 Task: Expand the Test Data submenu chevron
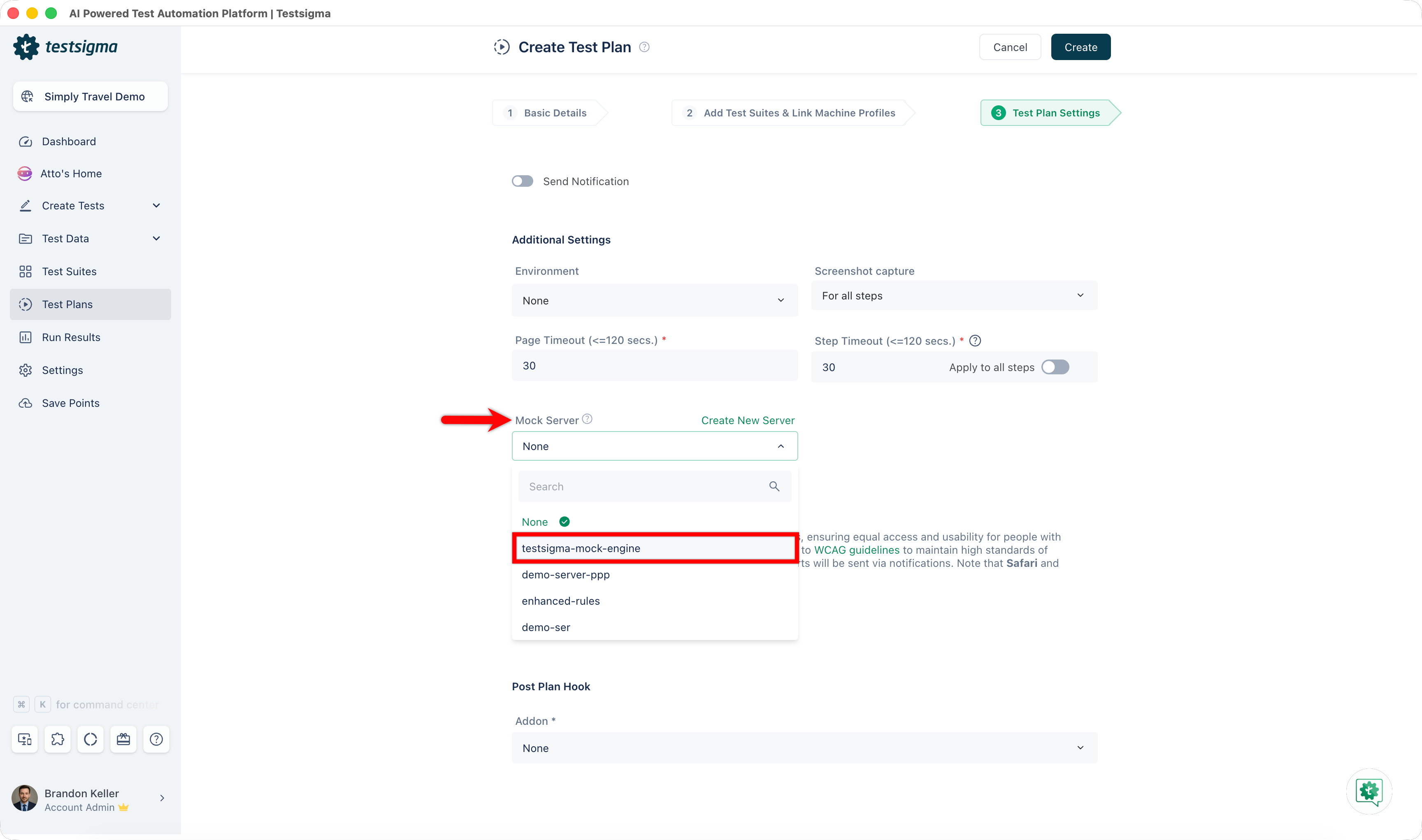[156, 239]
